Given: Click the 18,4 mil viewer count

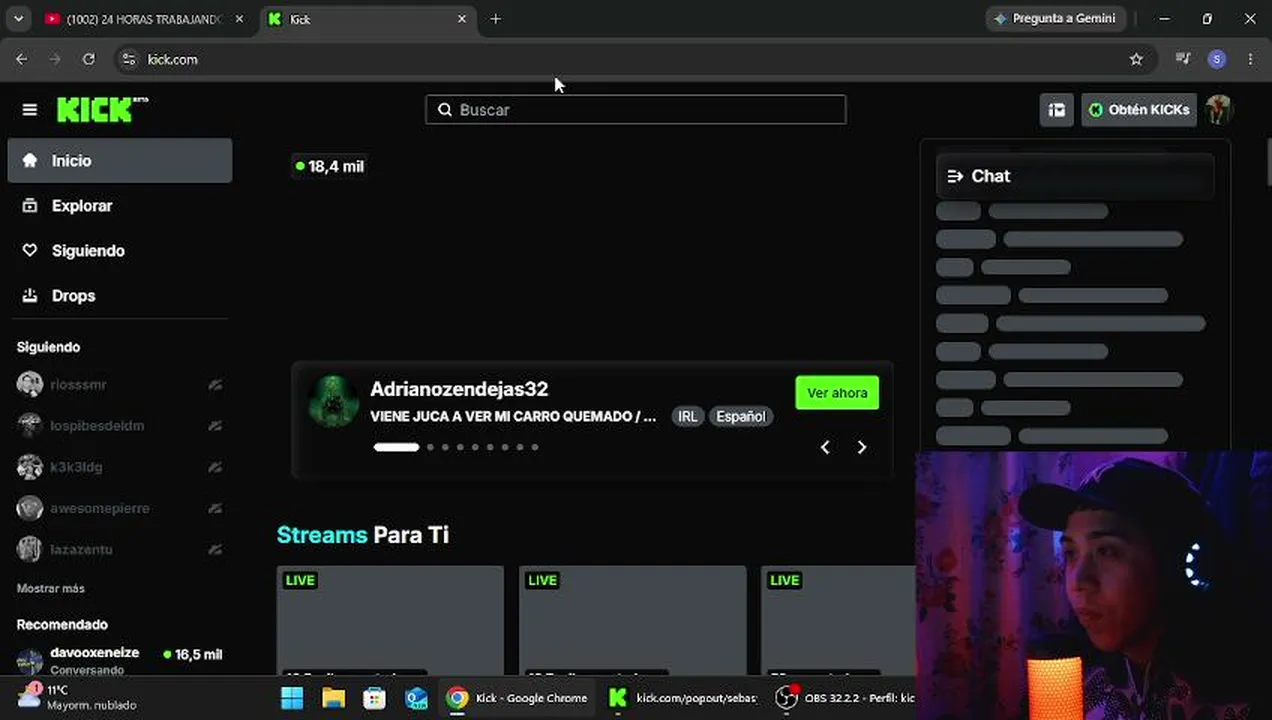Looking at the screenshot, I should coord(329,167).
